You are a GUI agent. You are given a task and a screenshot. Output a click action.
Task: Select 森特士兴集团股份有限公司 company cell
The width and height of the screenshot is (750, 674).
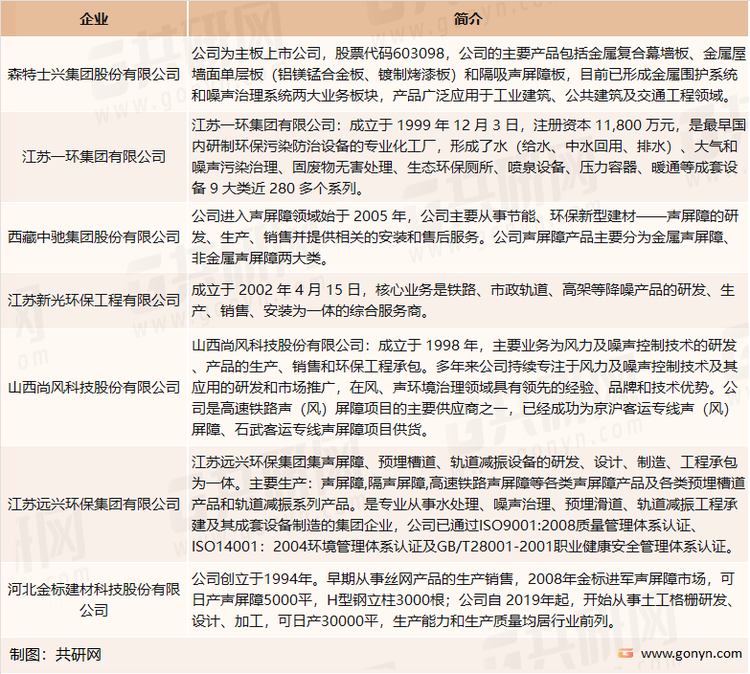click(94, 74)
